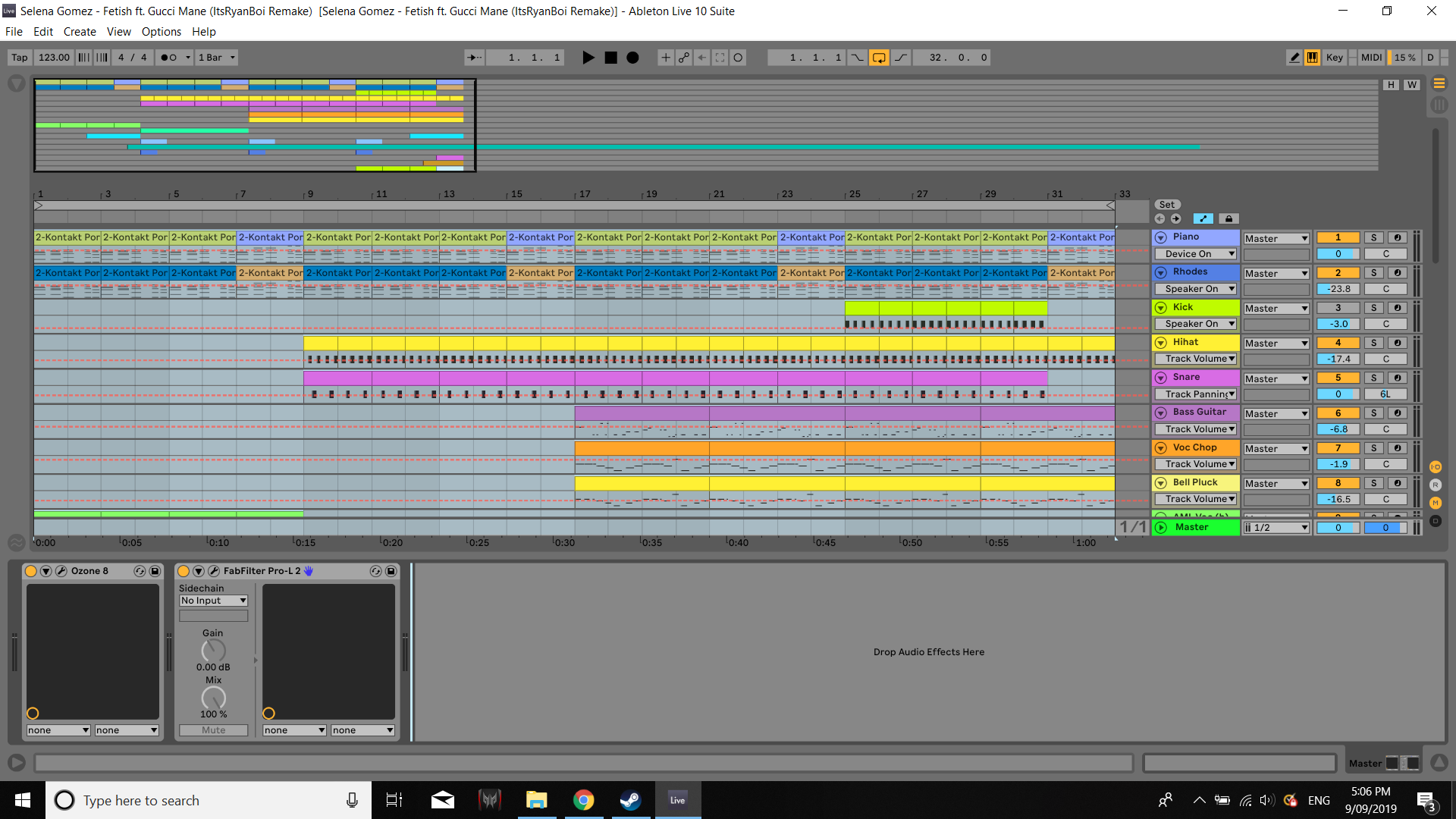Fold the Piano track with unfold triangle

1160,237
